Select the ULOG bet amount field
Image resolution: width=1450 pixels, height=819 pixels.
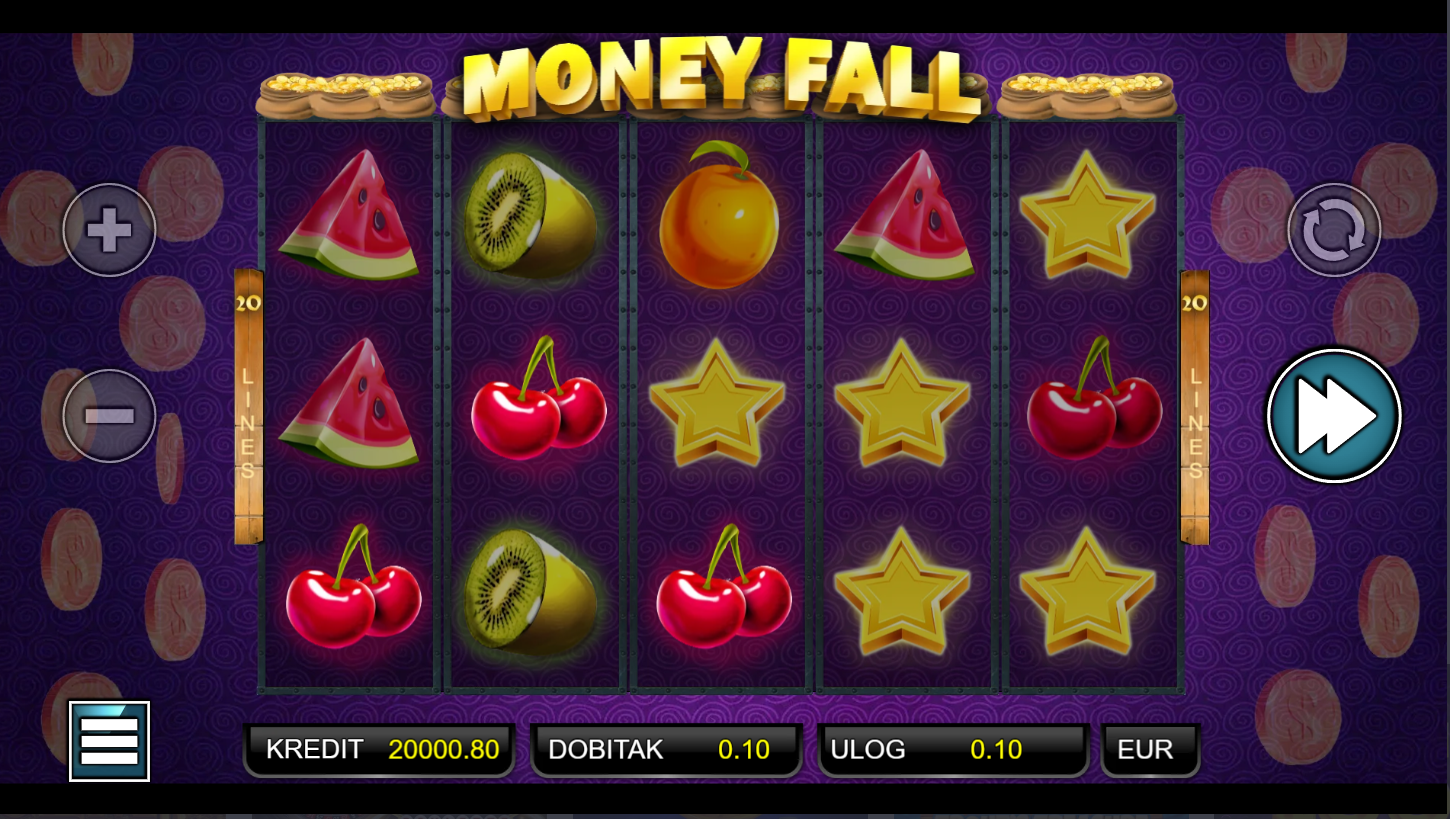[x=954, y=750]
